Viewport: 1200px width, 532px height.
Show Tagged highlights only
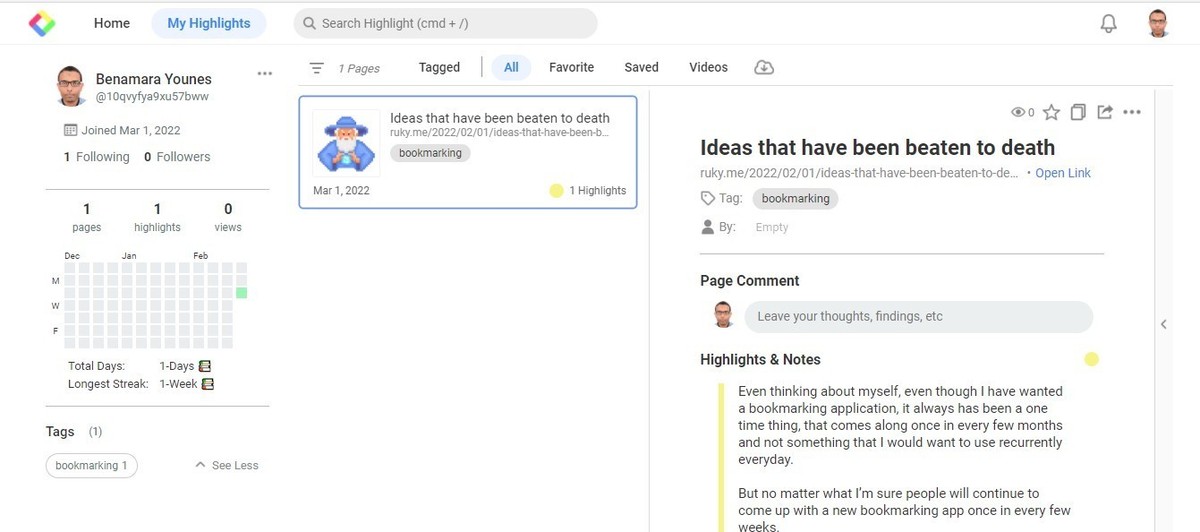pos(439,68)
